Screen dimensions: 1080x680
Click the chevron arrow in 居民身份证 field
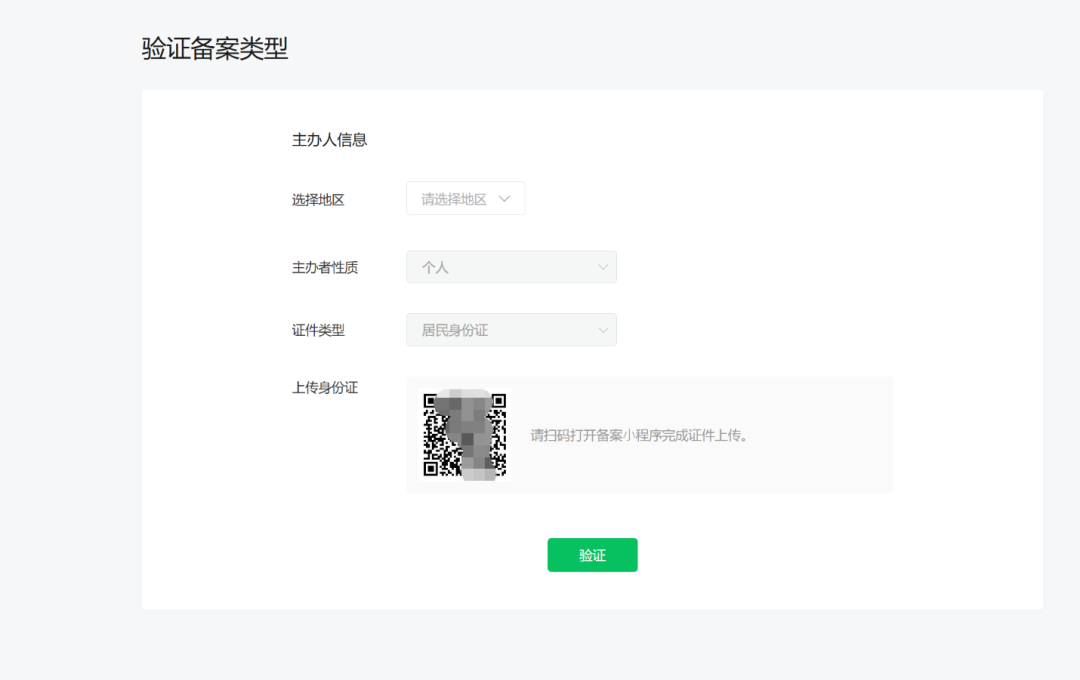pos(603,331)
